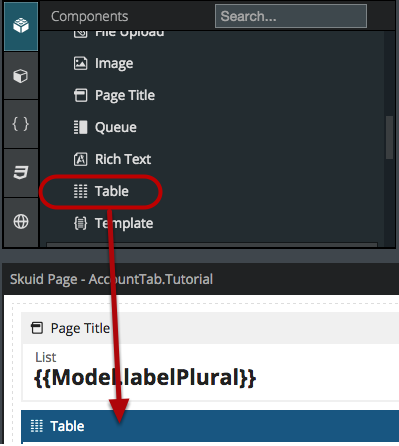The image size is (399, 446).
Task: Open the Models cube sidebar tab
Action: tap(21, 76)
